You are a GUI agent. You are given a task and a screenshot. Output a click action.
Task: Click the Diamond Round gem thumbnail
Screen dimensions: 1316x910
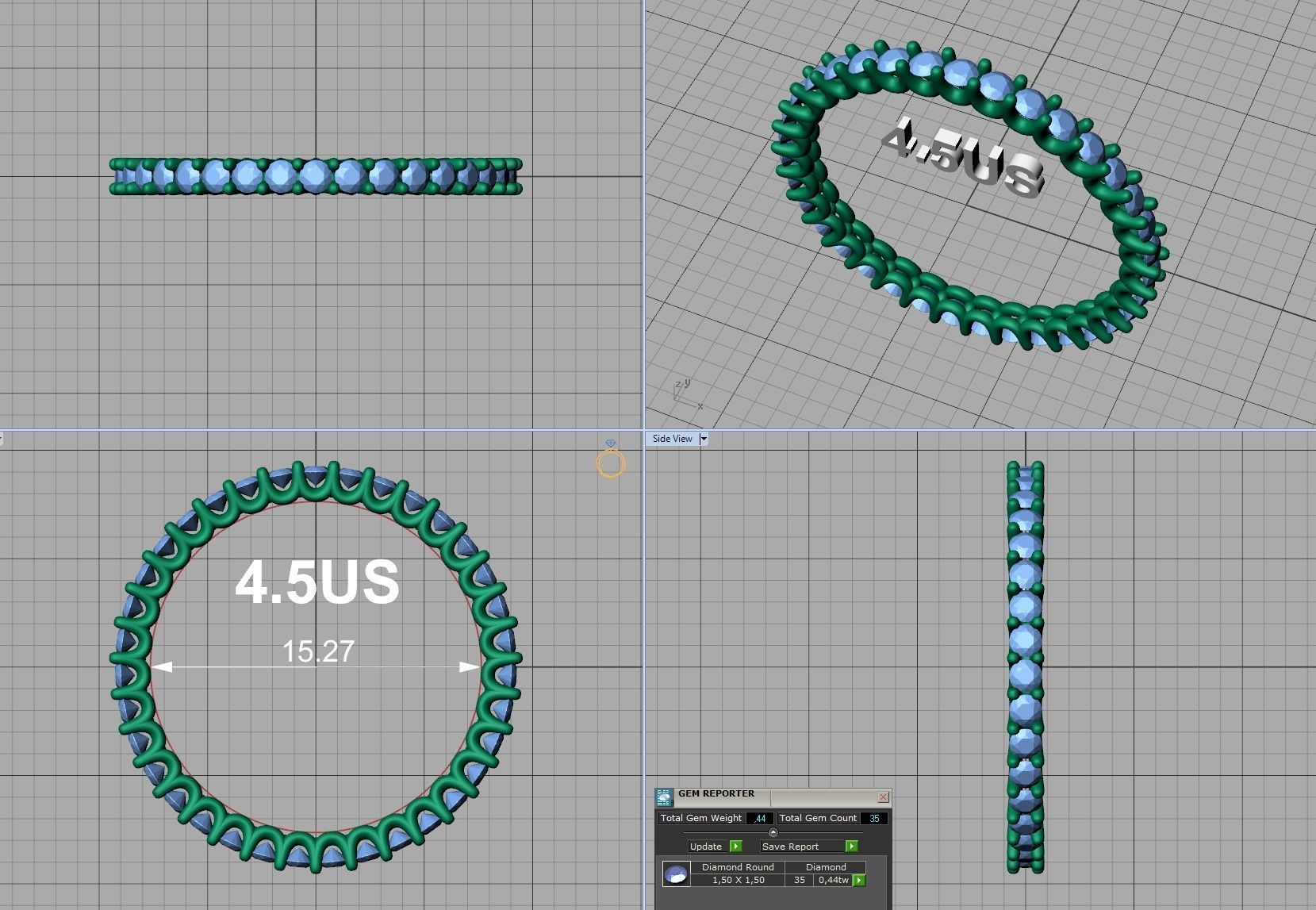point(677,874)
